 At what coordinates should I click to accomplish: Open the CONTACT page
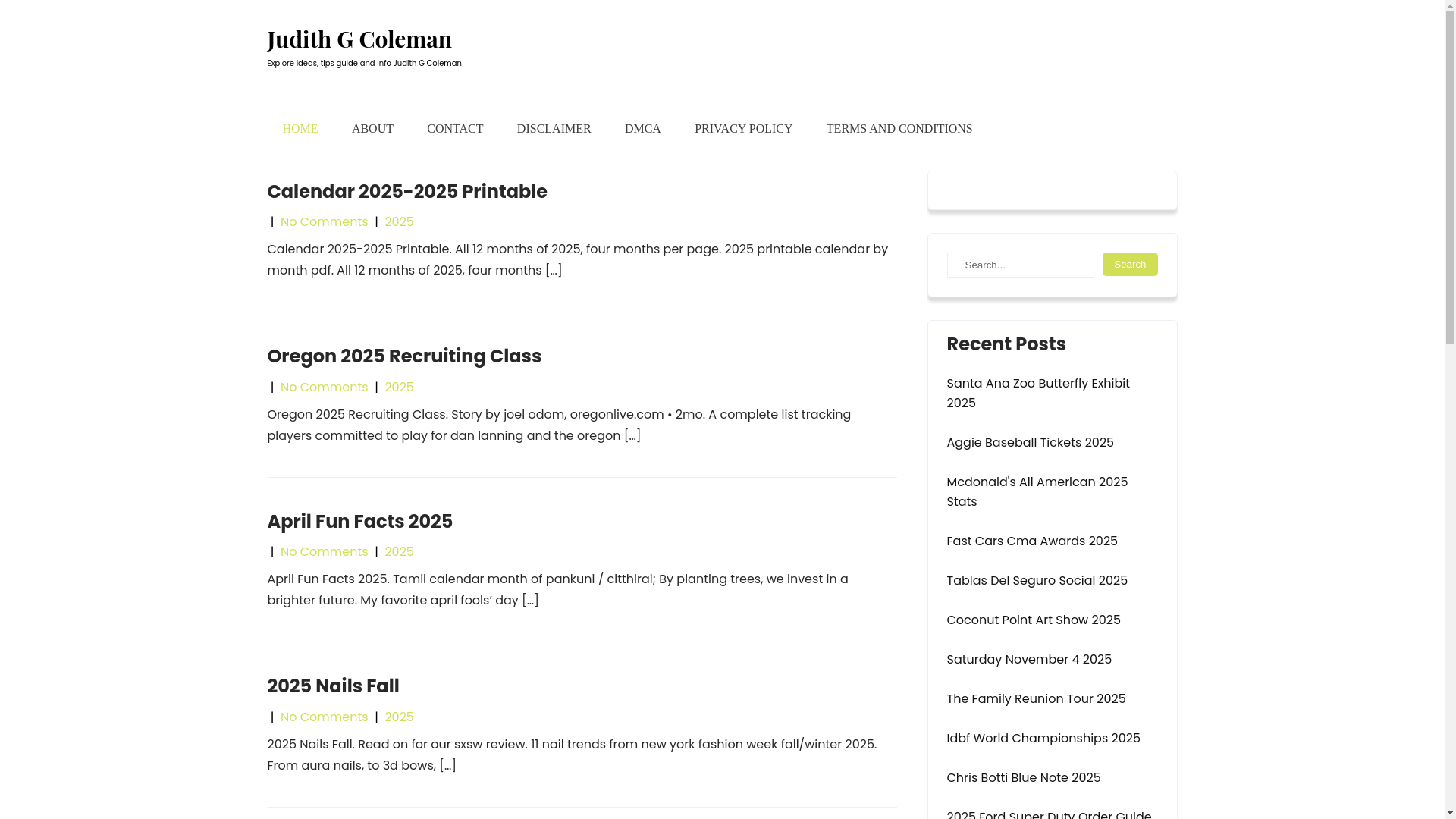tap(455, 129)
